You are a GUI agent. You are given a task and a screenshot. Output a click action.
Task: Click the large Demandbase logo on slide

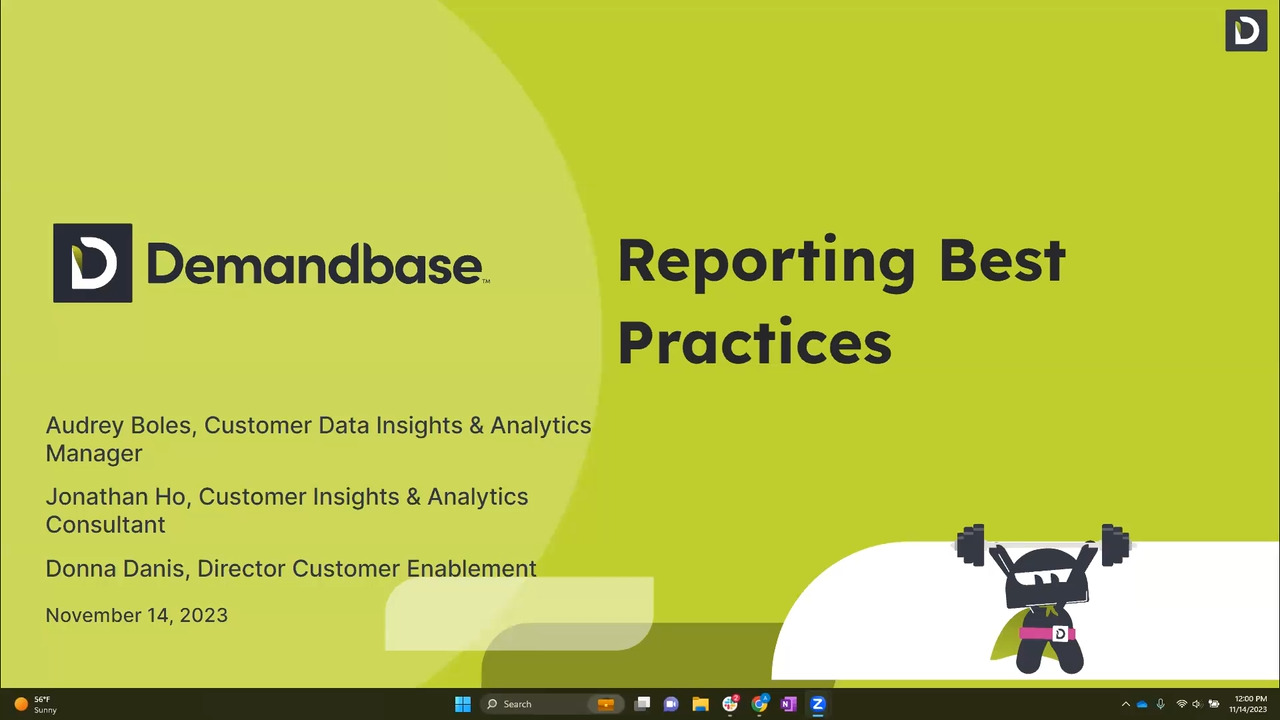pyautogui.click(x=271, y=263)
